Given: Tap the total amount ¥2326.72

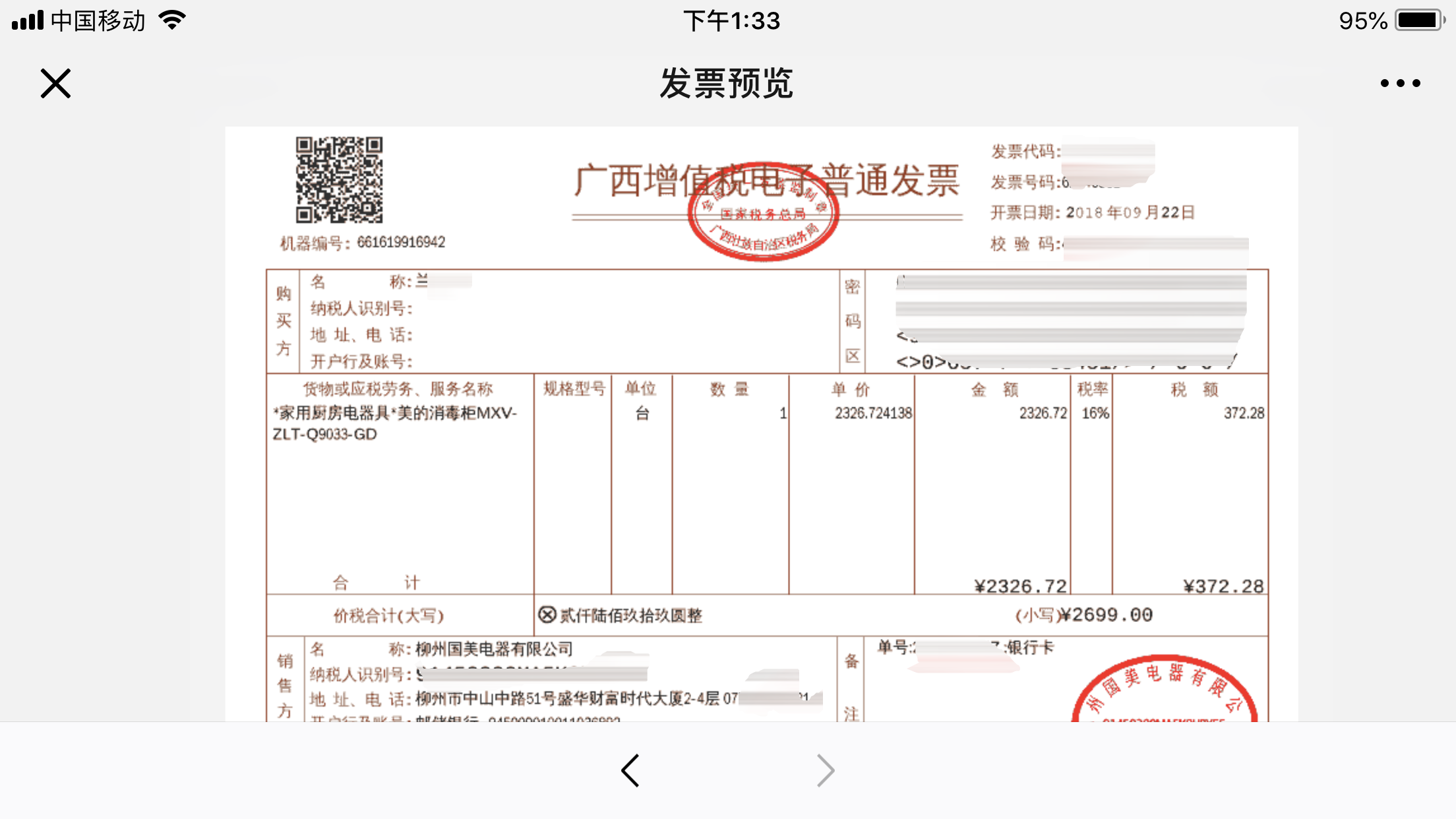Looking at the screenshot, I should (1020, 586).
